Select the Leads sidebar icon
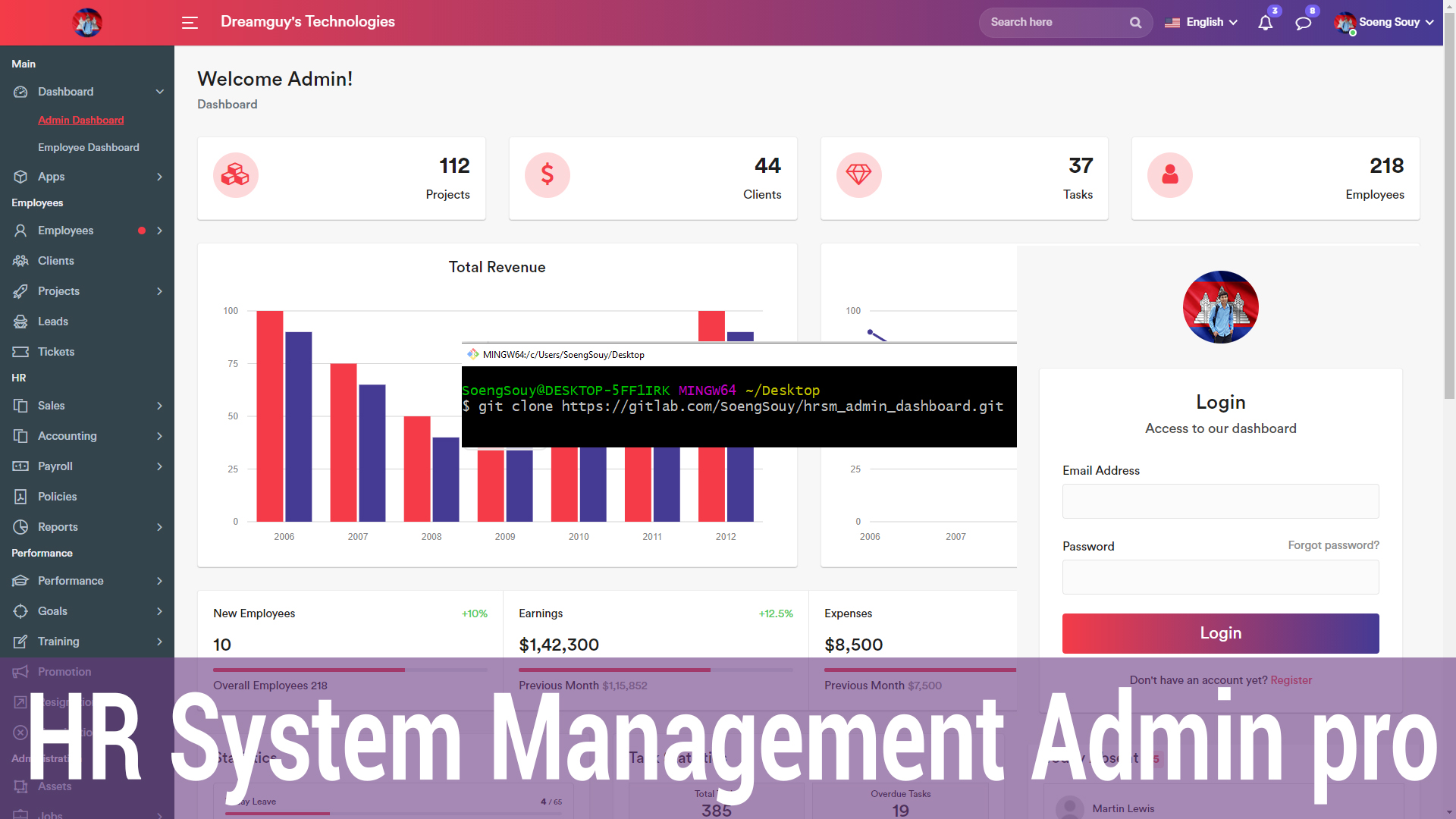Screen dimensions: 1456x819 (x=21, y=322)
